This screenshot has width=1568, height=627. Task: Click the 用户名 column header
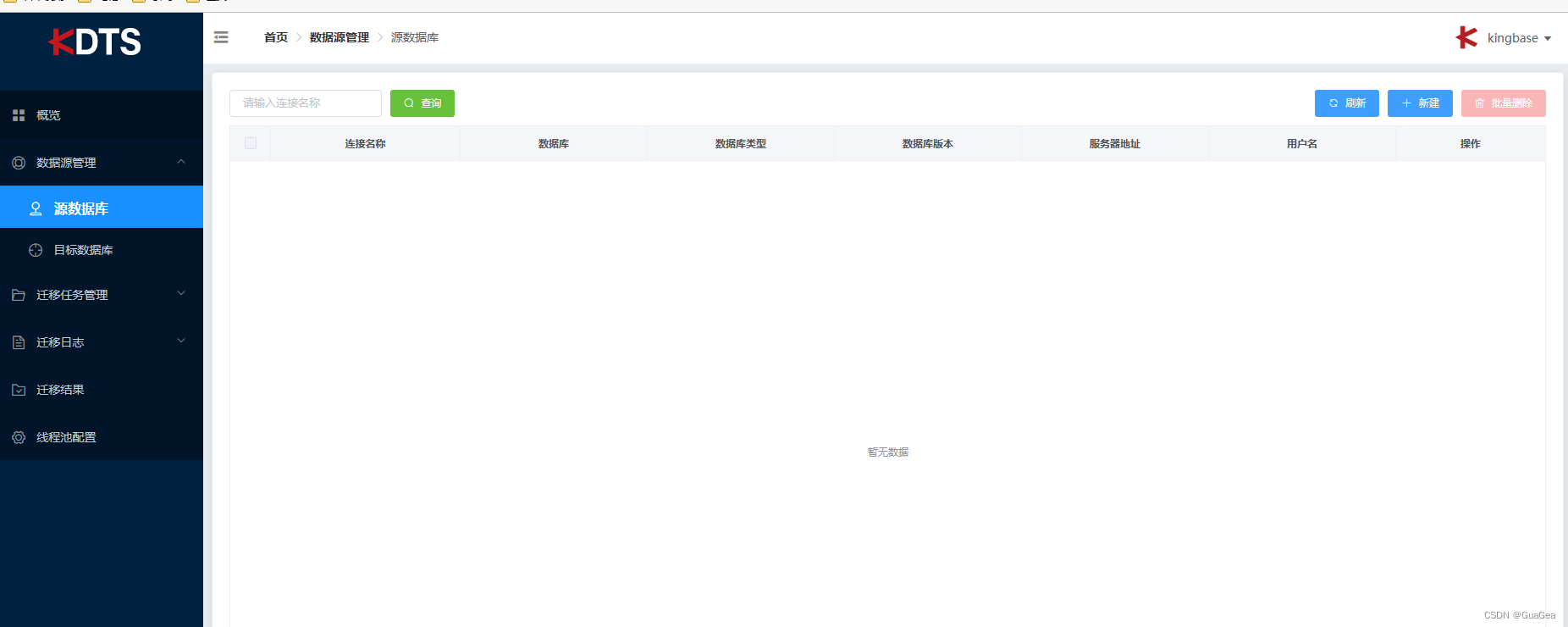click(x=1302, y=144)
